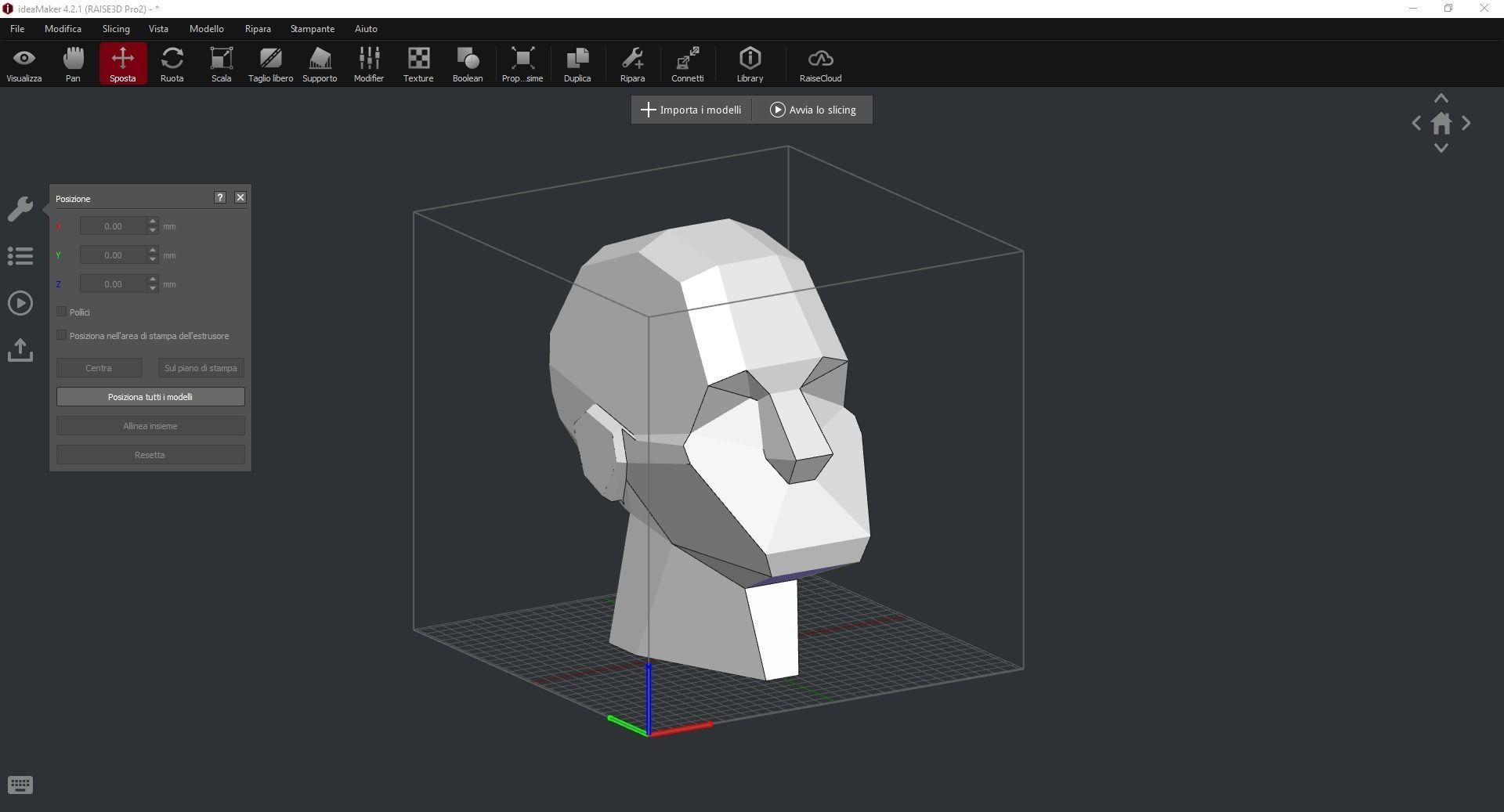Toggle the on-screen keyboard icon
The height and width of the screenshot is (812, 1504).
20,785
